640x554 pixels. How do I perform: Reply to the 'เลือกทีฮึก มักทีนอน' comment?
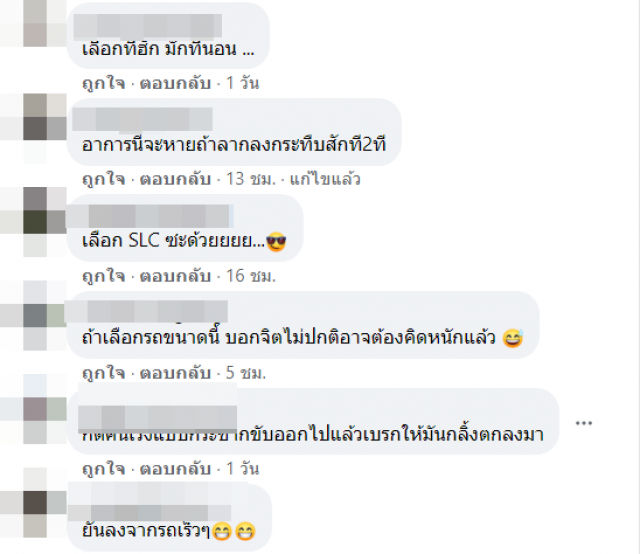[x=175, y=83]
